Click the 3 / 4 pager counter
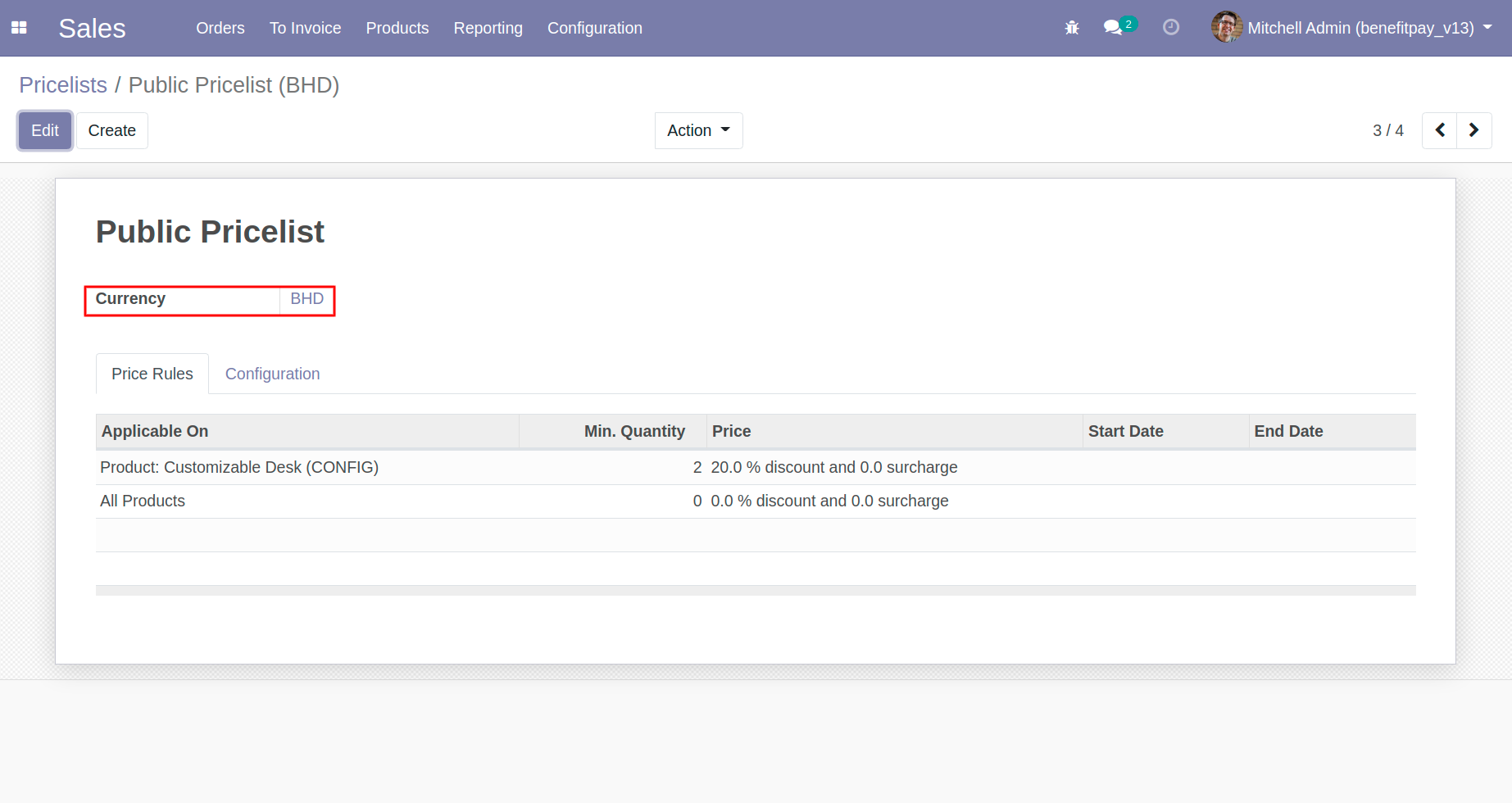1512x803 pixels. point(1388,130)
